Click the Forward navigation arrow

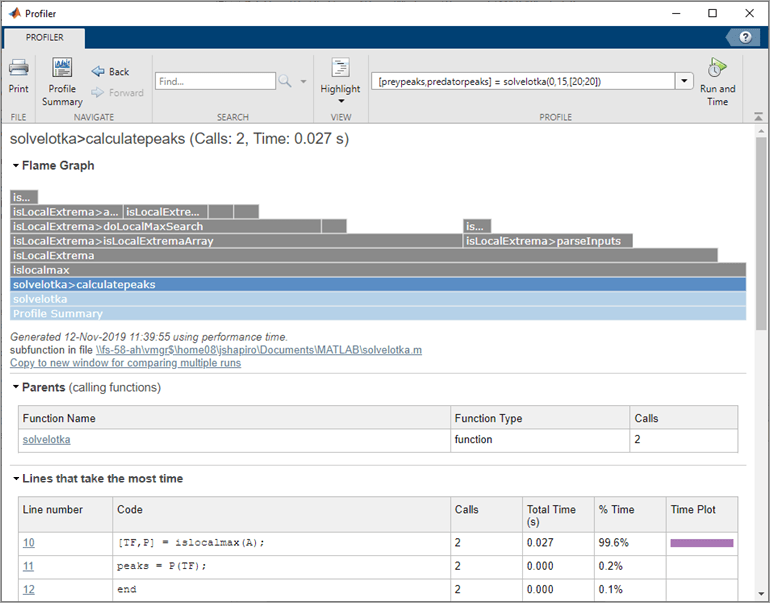tap(117, 92)
